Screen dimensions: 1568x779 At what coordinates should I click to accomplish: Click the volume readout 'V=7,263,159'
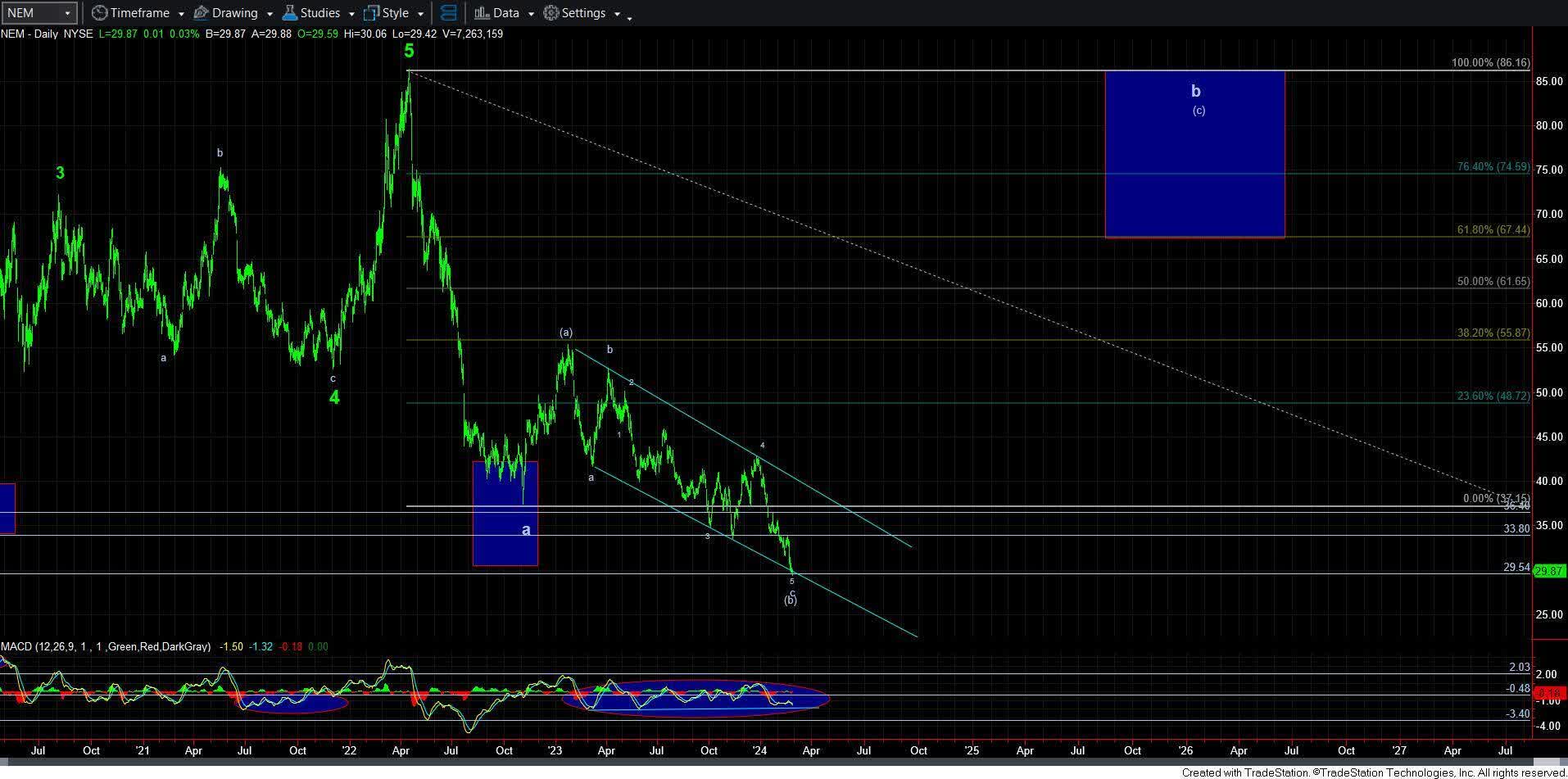pyautogui.click(x=472, y=34)
